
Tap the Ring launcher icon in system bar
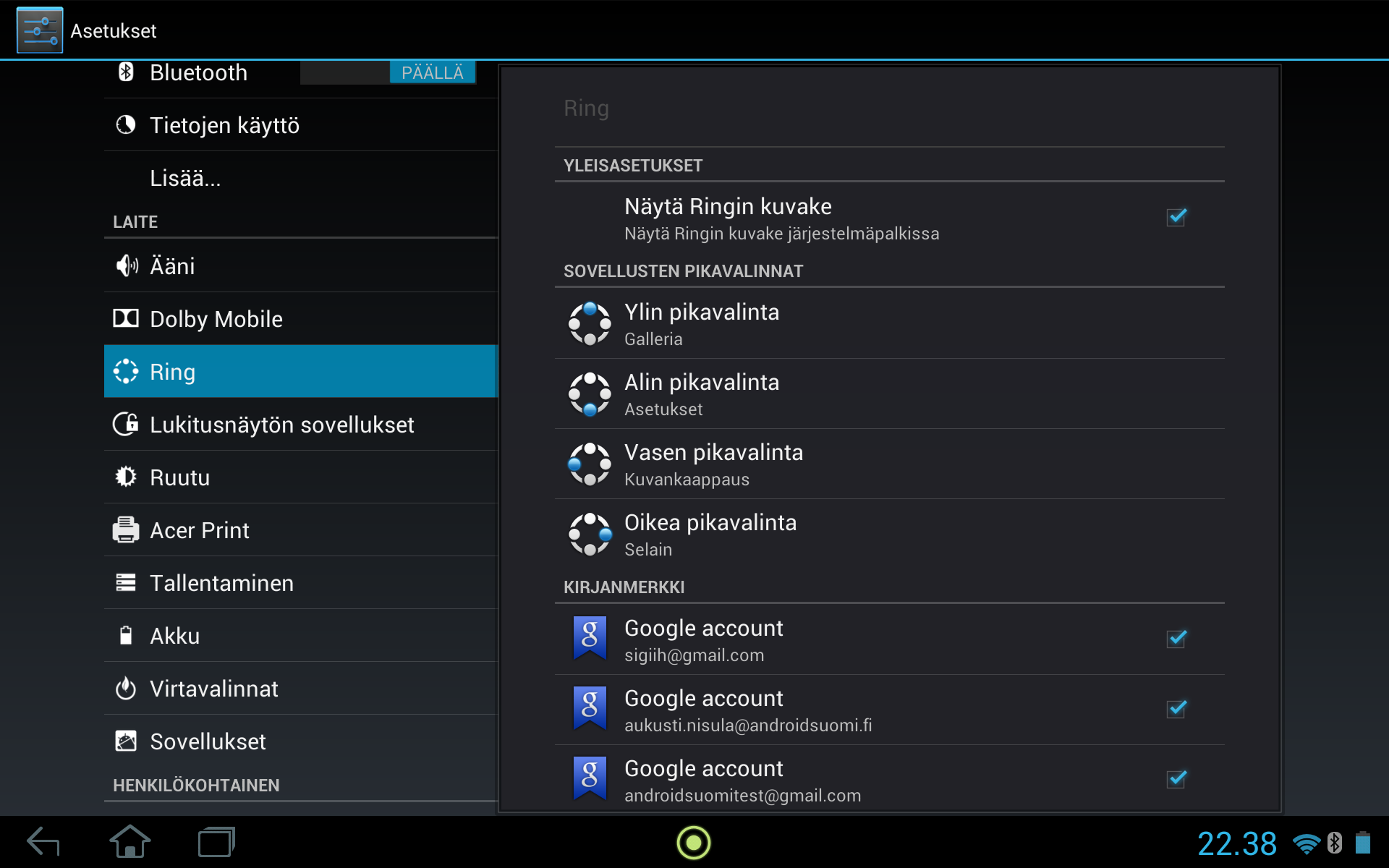(x=693, y=843)
